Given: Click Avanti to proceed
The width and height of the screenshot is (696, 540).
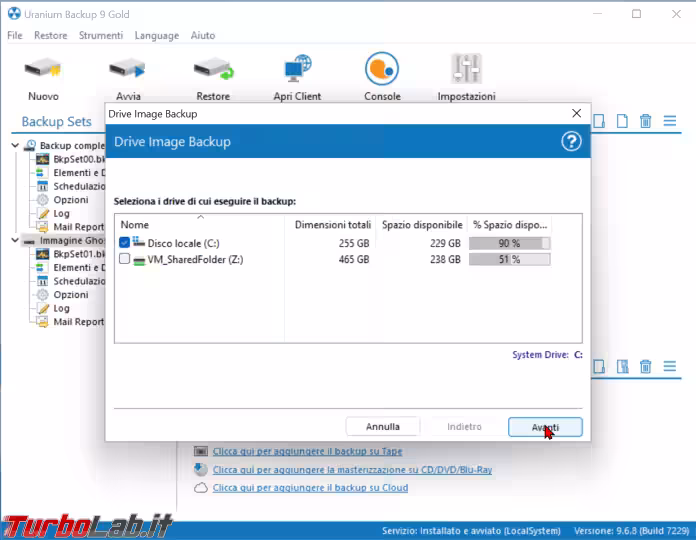Looking at the screenshot, I should pyautogui.click(x=545, y=427).
